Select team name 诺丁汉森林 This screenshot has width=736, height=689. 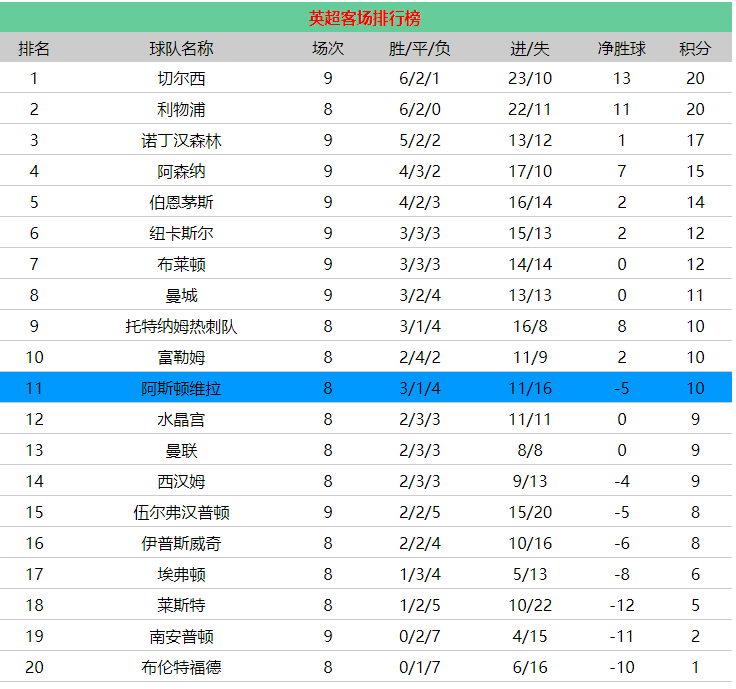[x=181, y=140]
